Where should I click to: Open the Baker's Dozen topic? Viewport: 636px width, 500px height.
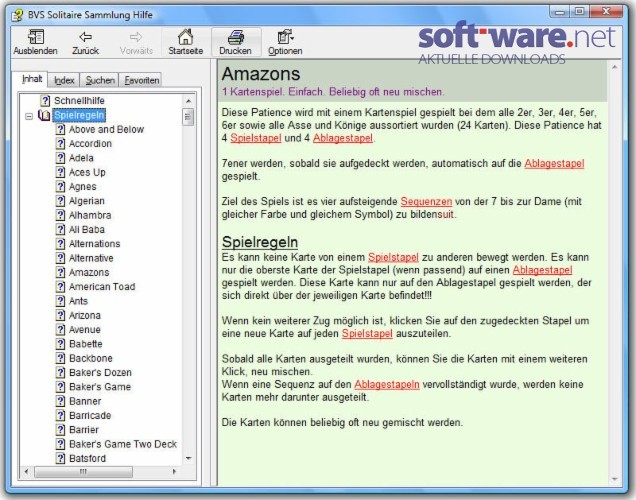[x=100, y=372]
